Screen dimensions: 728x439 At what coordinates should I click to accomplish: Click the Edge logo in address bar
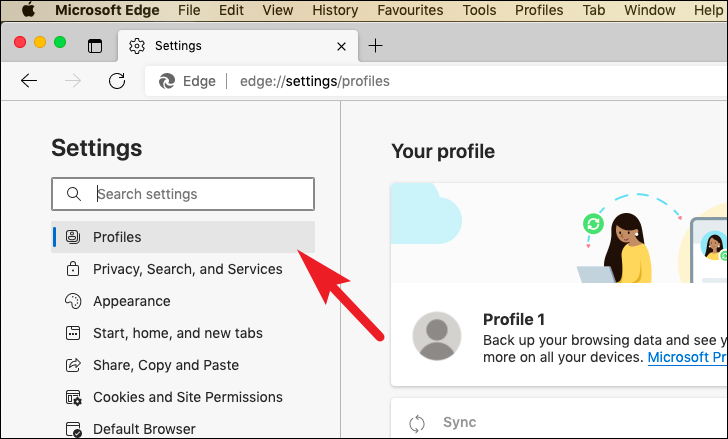point(167,81)
